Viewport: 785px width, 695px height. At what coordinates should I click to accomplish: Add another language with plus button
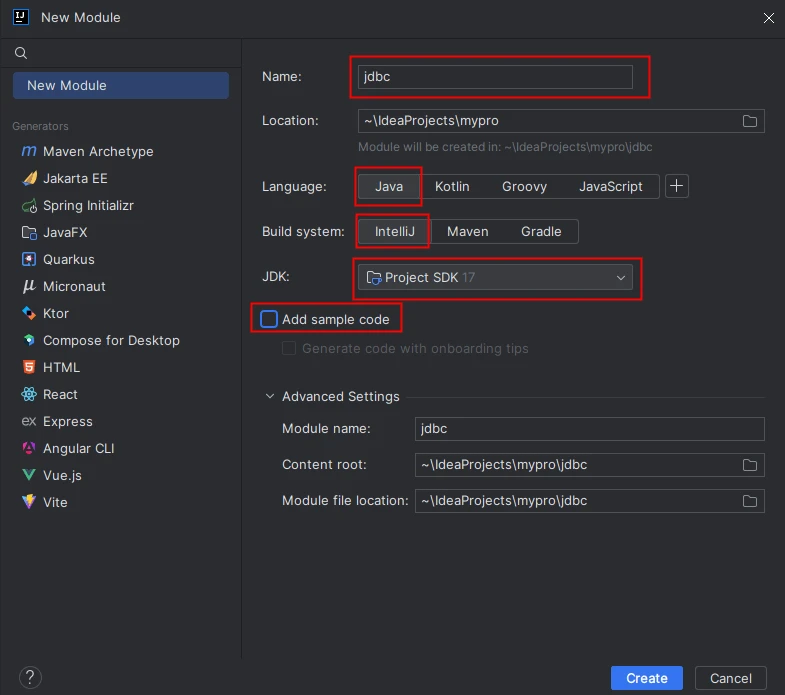pos(677,186)
